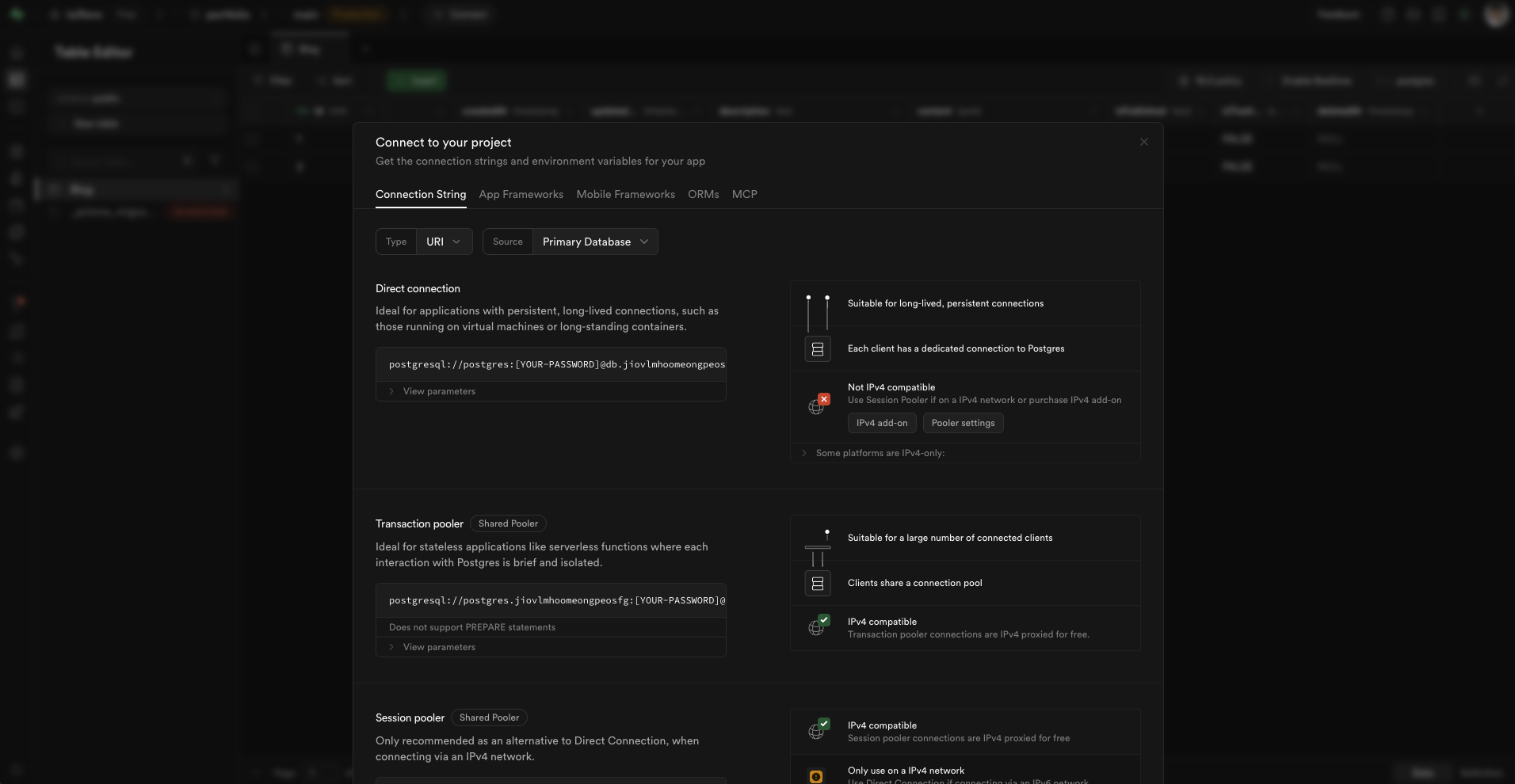The image size is (1515, 784).
Task: Open the Database section icon in sidebar
Action: [16, 150]
